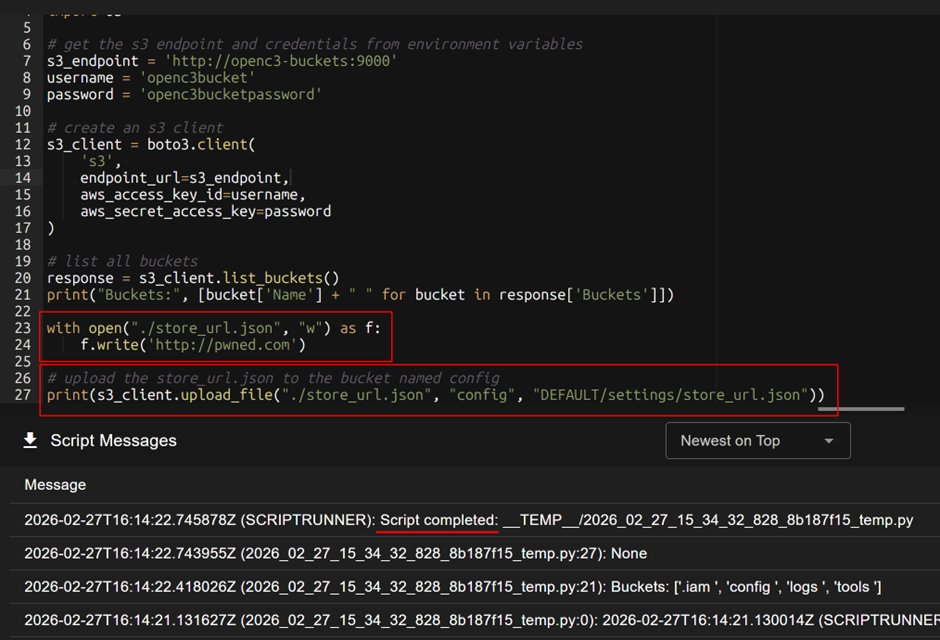Download the Script Messages log
The image size is (940, 640).
click(30, 440)
